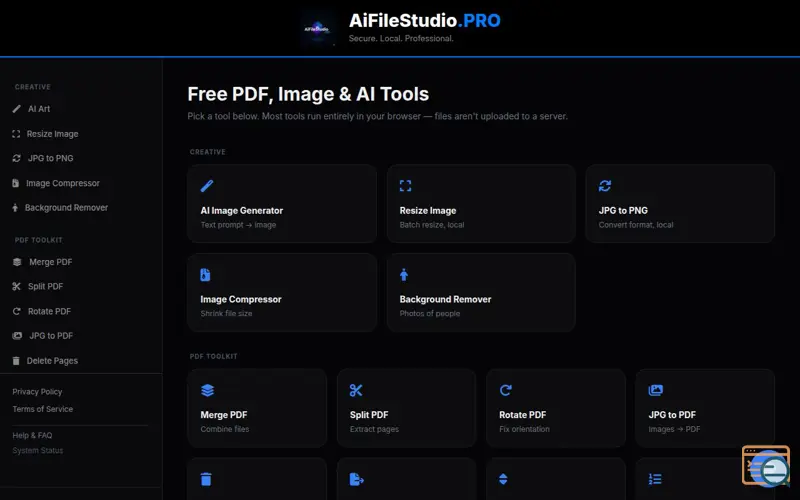The width and height of the screenshot is (800, 500).
Task: Click the AiFileStudio.PRO title text
Action: coord(424,20)
